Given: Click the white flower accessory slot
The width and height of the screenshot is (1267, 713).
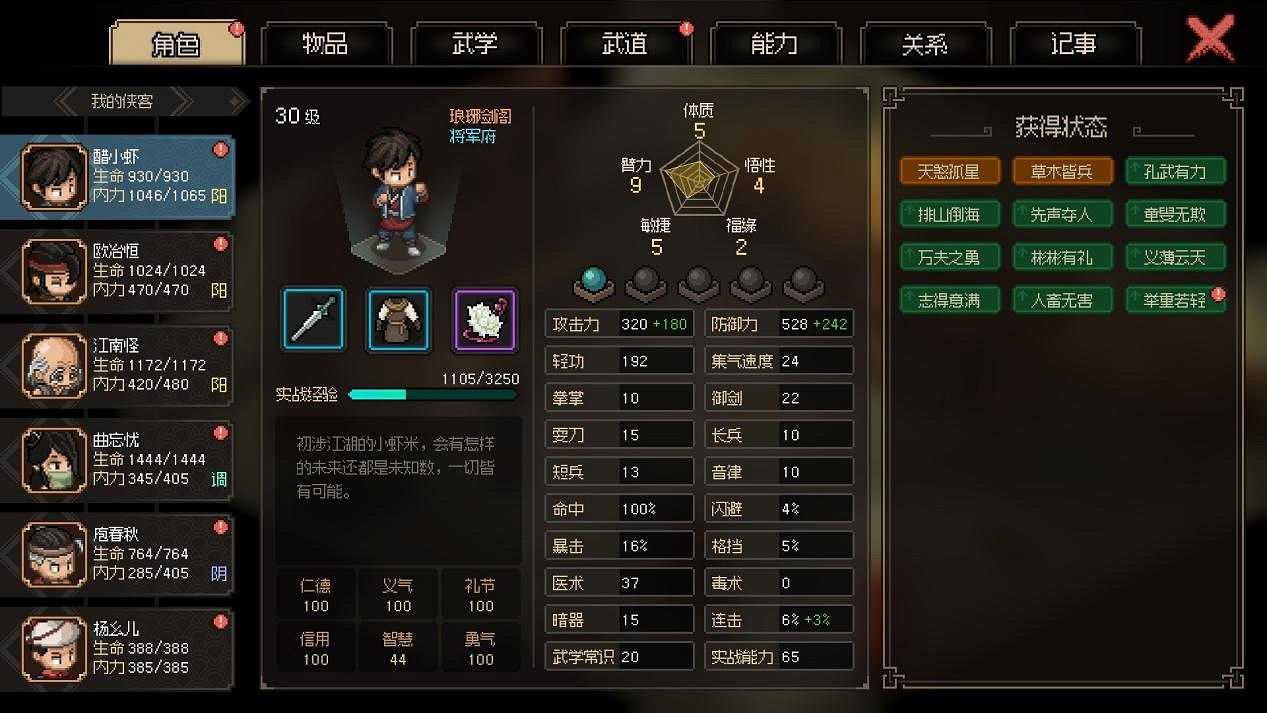Looking at the screenshot, I should point(485,320).
